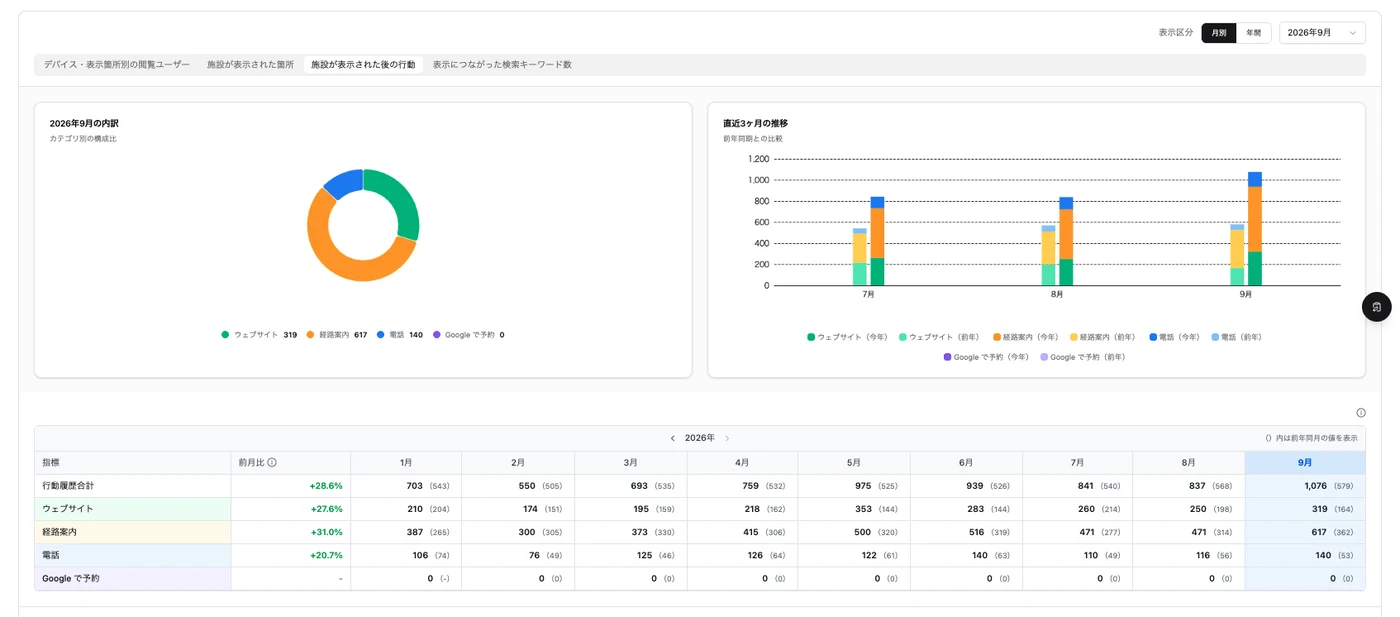Switch to 施設が表示された箇所 tab
This screenshot has height=617, width=1400.
pyautogui.click(x=250, y=64)
